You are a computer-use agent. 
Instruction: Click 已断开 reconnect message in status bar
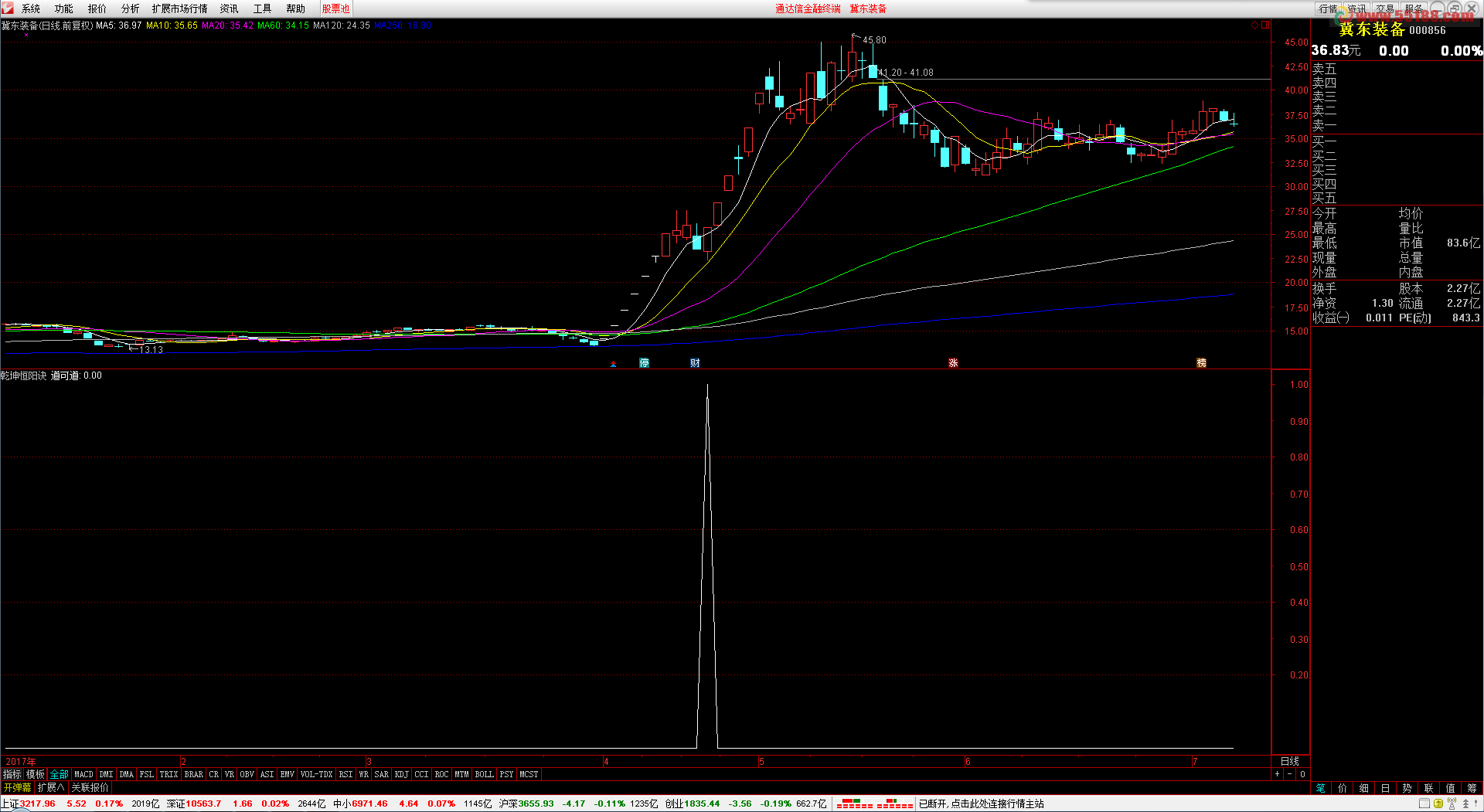coord(982,804)
